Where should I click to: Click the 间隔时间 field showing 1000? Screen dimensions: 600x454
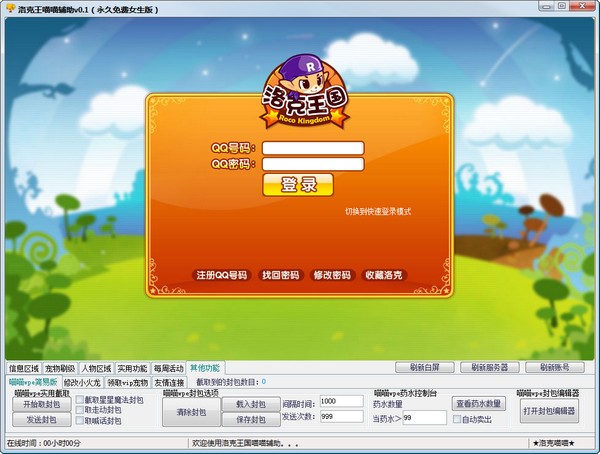coord(341,401)
